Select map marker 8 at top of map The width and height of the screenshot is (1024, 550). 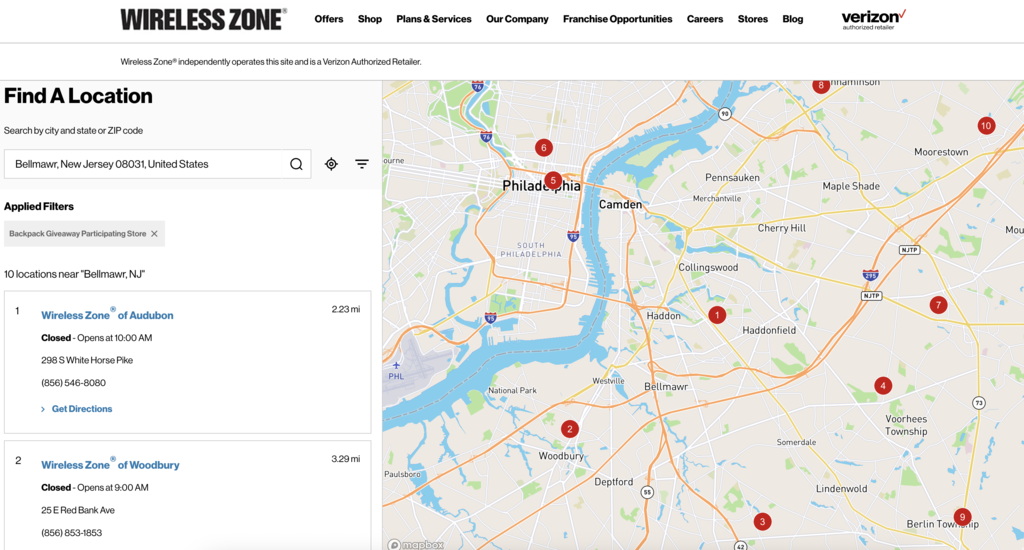click(821, 85)
